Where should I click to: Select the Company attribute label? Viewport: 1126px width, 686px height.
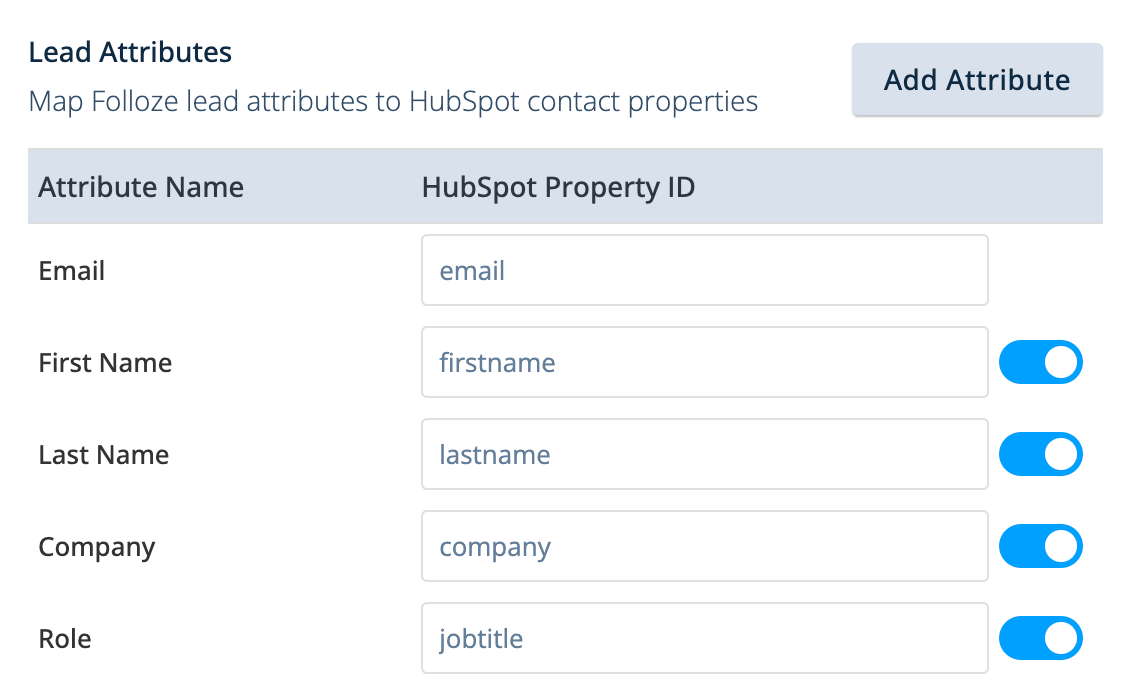(x=97, y=547)
